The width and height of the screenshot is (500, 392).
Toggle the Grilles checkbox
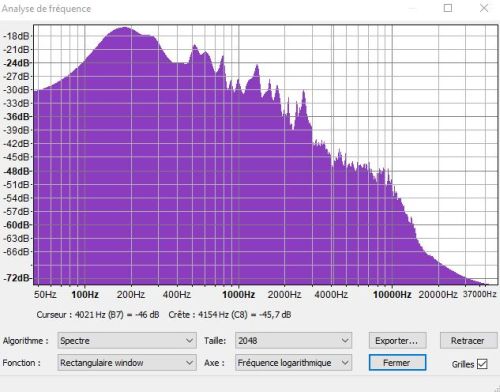pyautogui.click(x=482, y=364)
